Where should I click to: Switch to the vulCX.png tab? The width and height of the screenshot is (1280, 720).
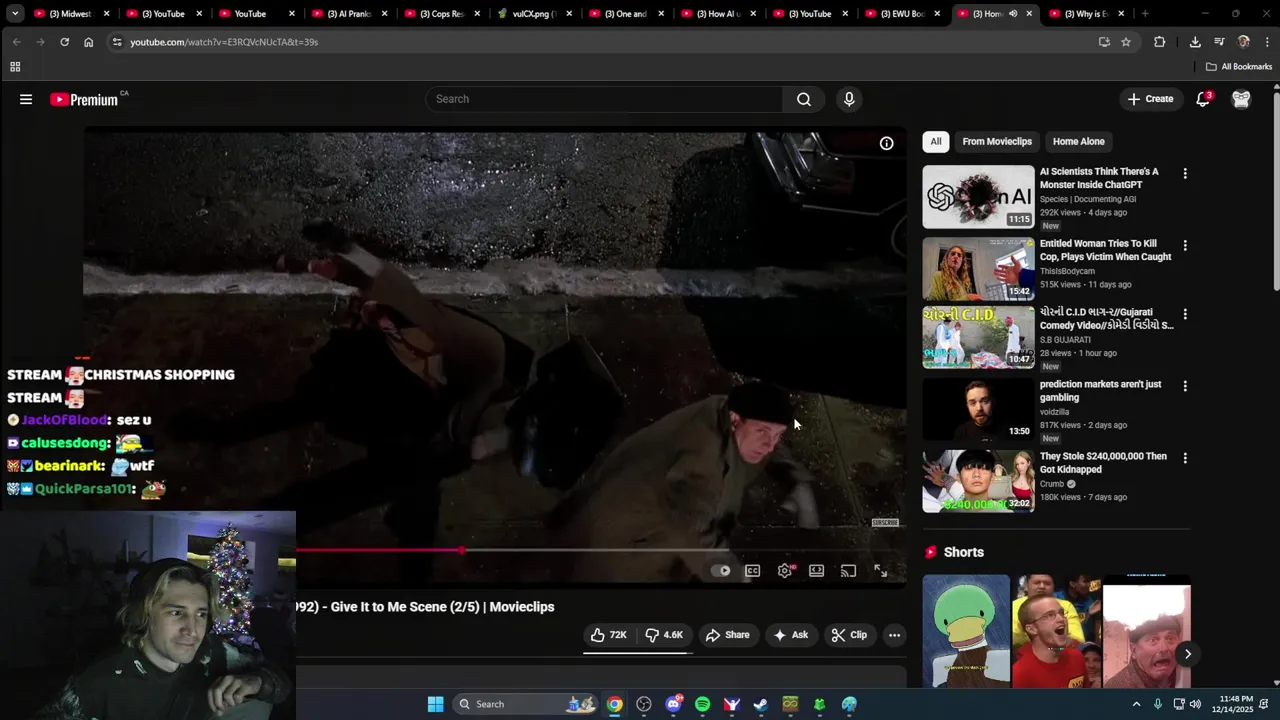coord(534,14)
